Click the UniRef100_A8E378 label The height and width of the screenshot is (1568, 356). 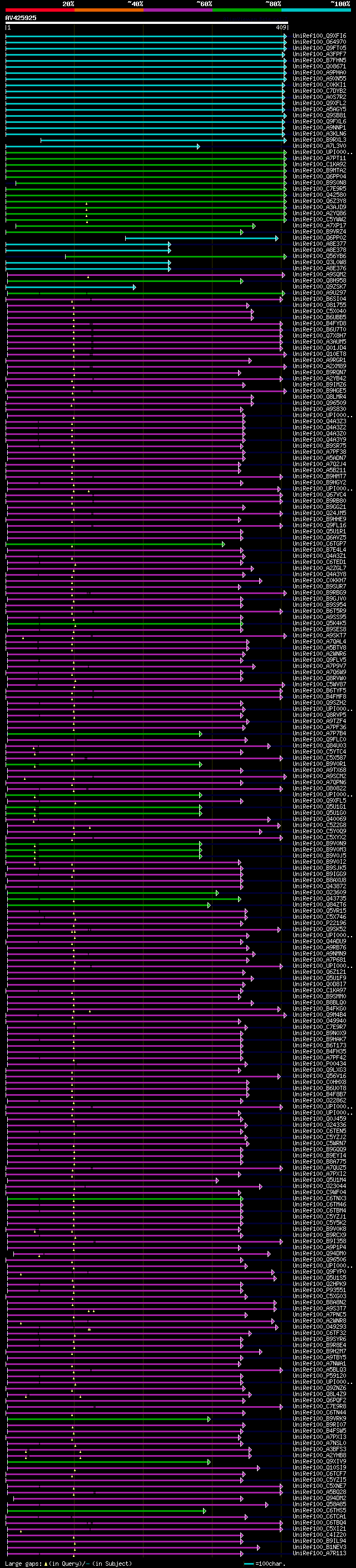pos(319,250)
